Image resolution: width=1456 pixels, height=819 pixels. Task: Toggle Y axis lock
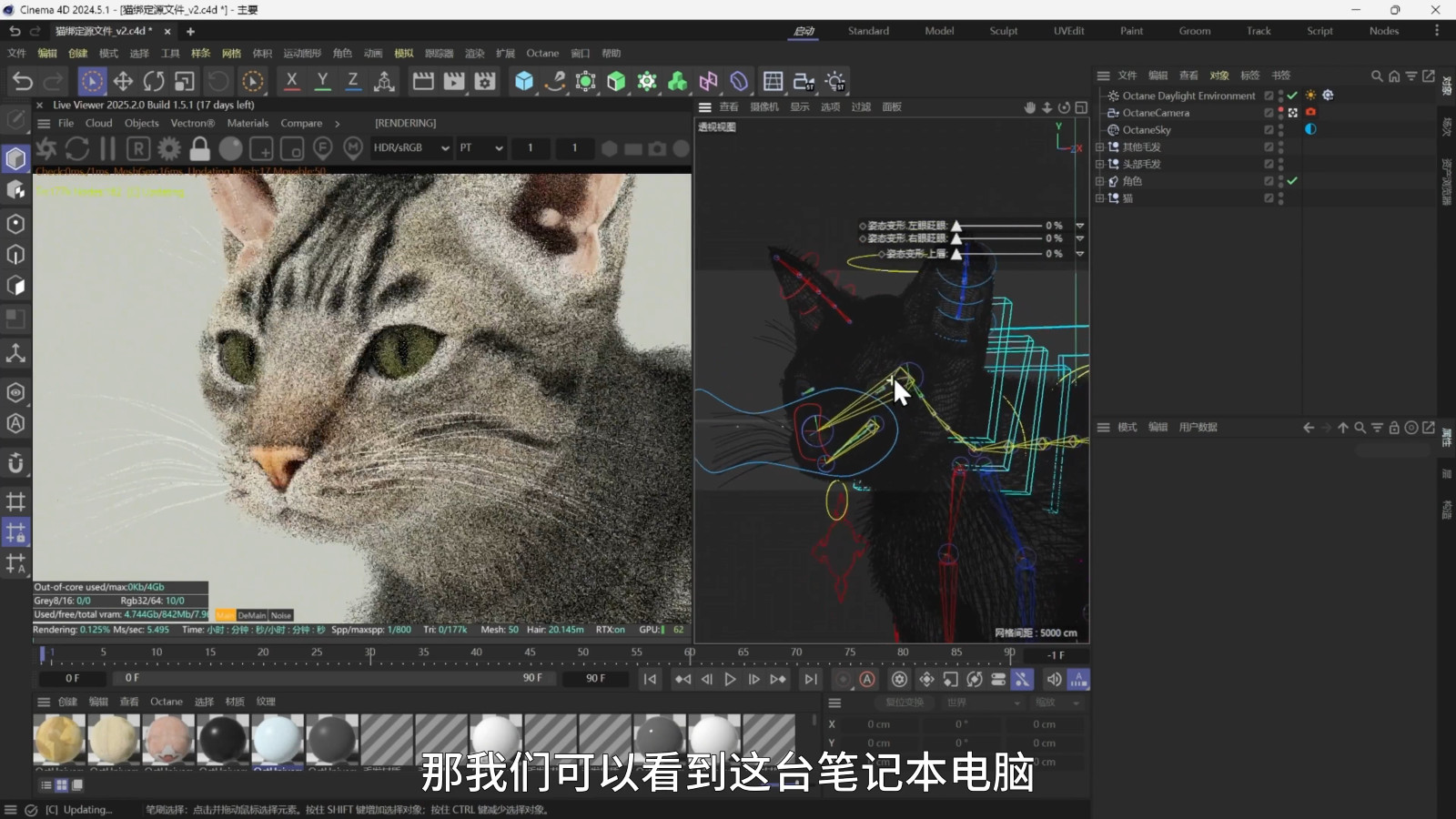pyautogui.click(x=322, y=81)
